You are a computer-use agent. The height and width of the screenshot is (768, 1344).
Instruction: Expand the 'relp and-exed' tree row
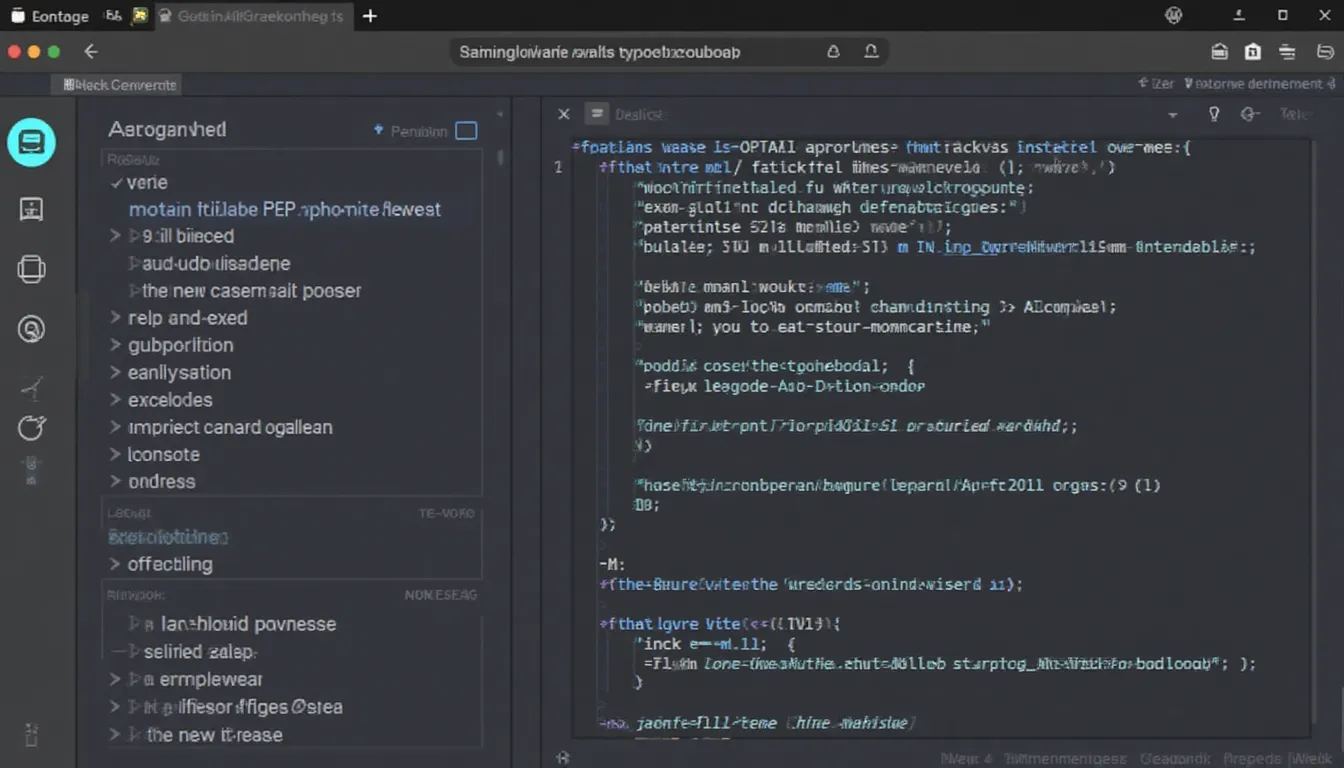point(115,318)
